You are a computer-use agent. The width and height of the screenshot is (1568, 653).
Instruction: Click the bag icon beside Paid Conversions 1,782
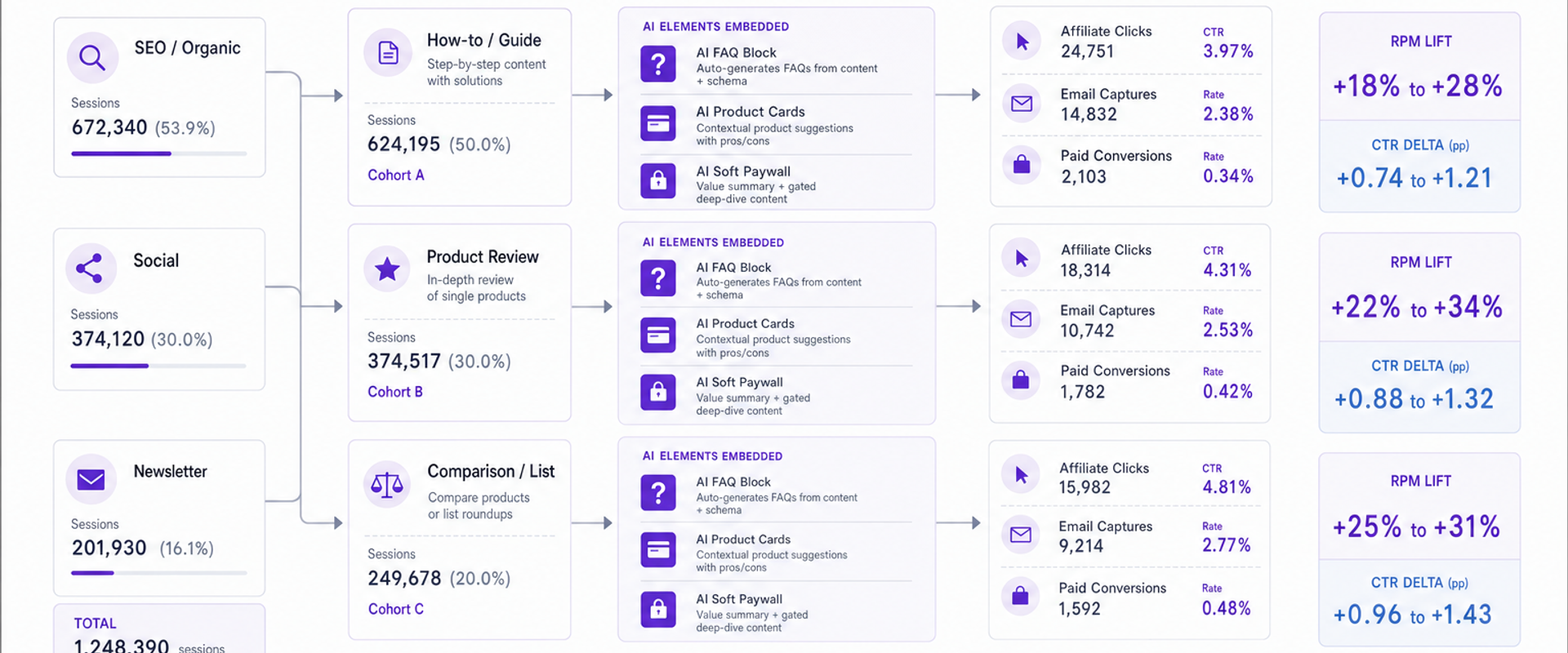click(1021, 380)
